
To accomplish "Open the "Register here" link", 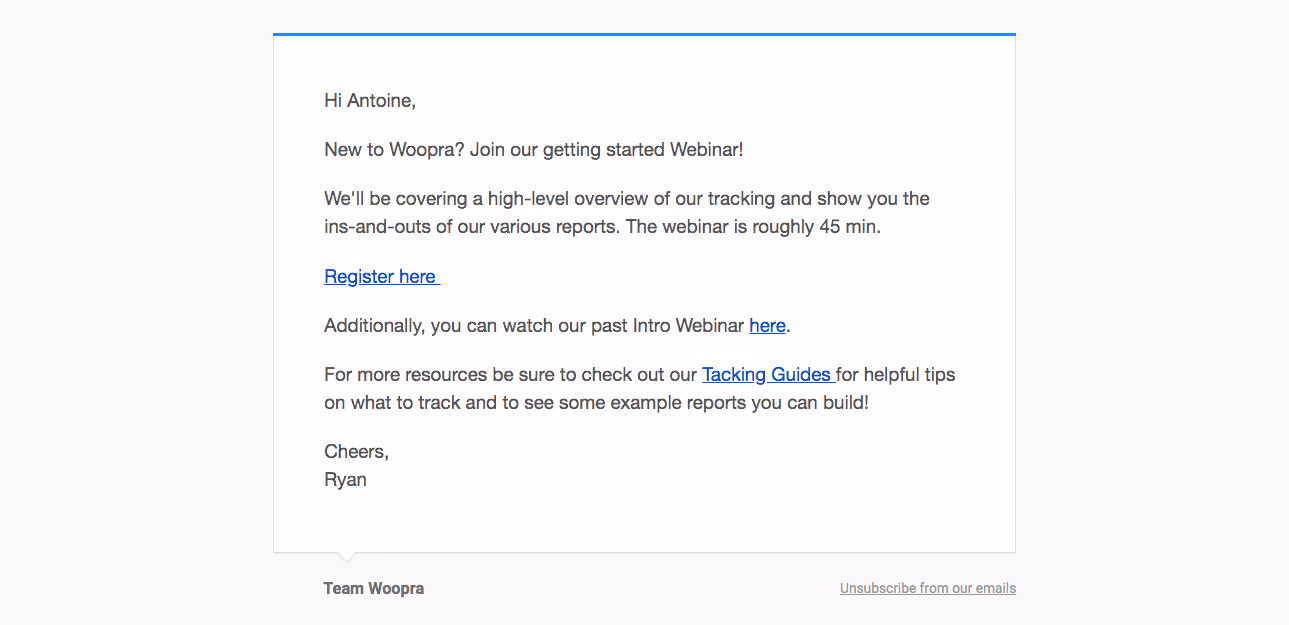I will [x=382, y=277].
